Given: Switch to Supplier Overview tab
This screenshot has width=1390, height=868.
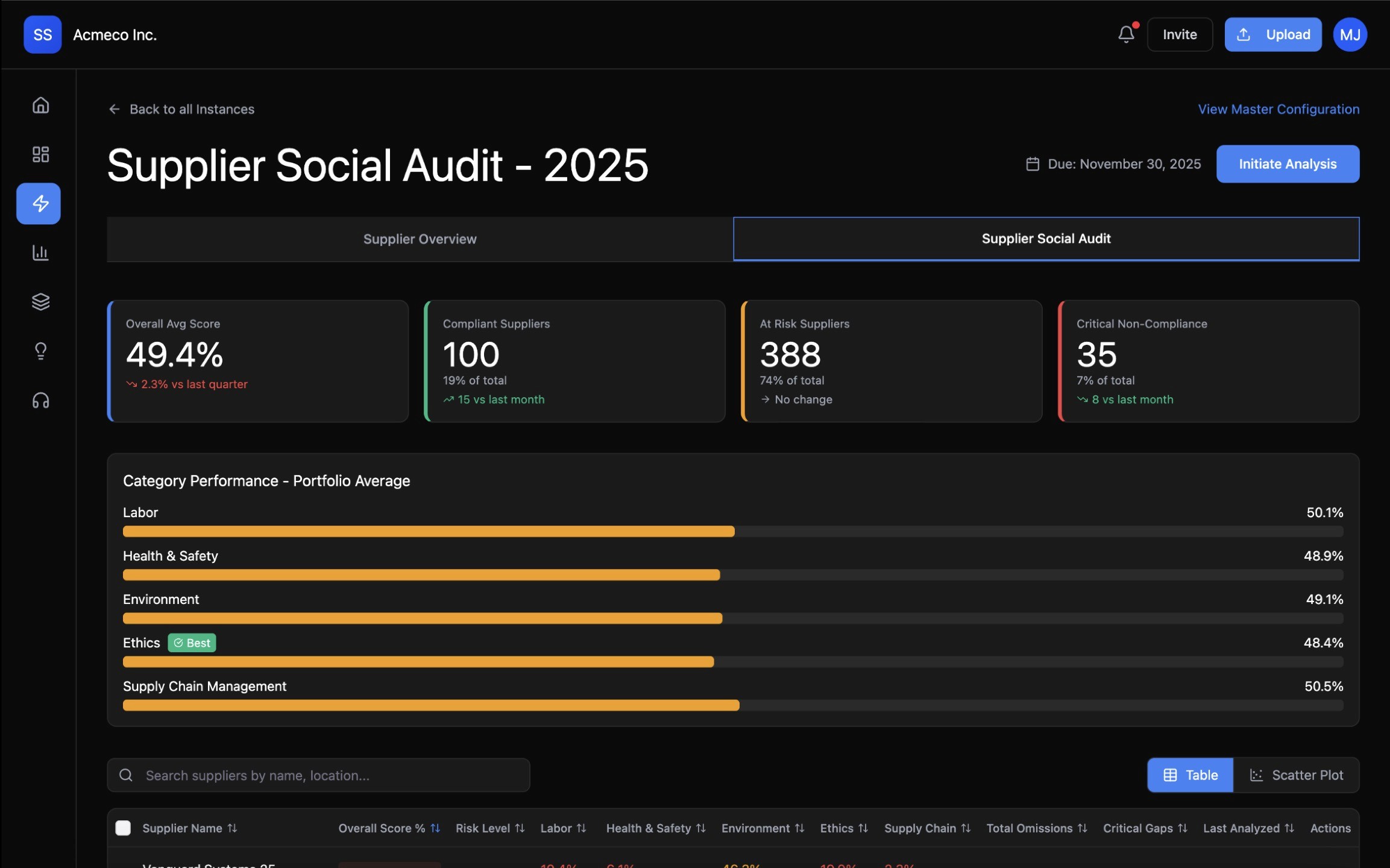Looking at the screenshot, I should pos(420,239).
